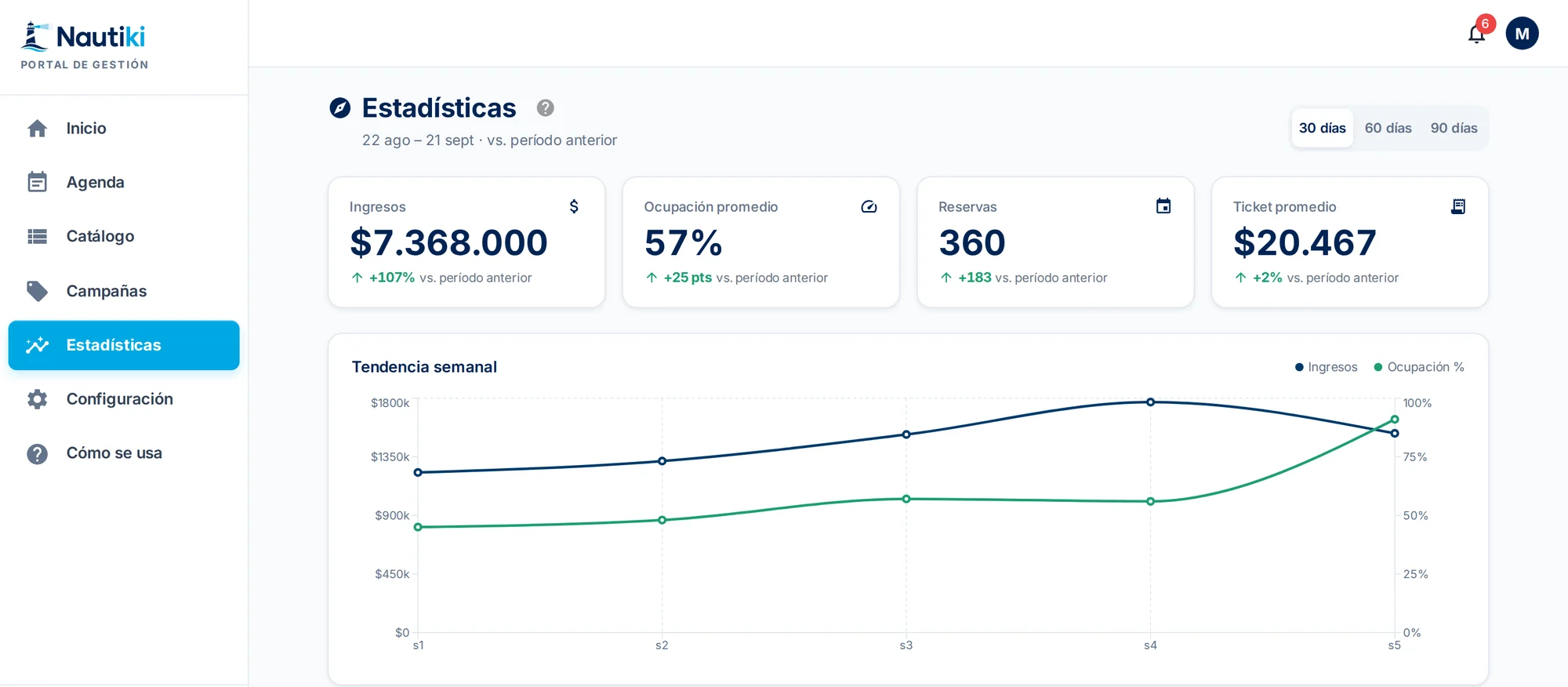1568x687 pixels.
Task: Click the s1 point on the Ingresos line
Action: pyautogui.click(x=418, y=472)
